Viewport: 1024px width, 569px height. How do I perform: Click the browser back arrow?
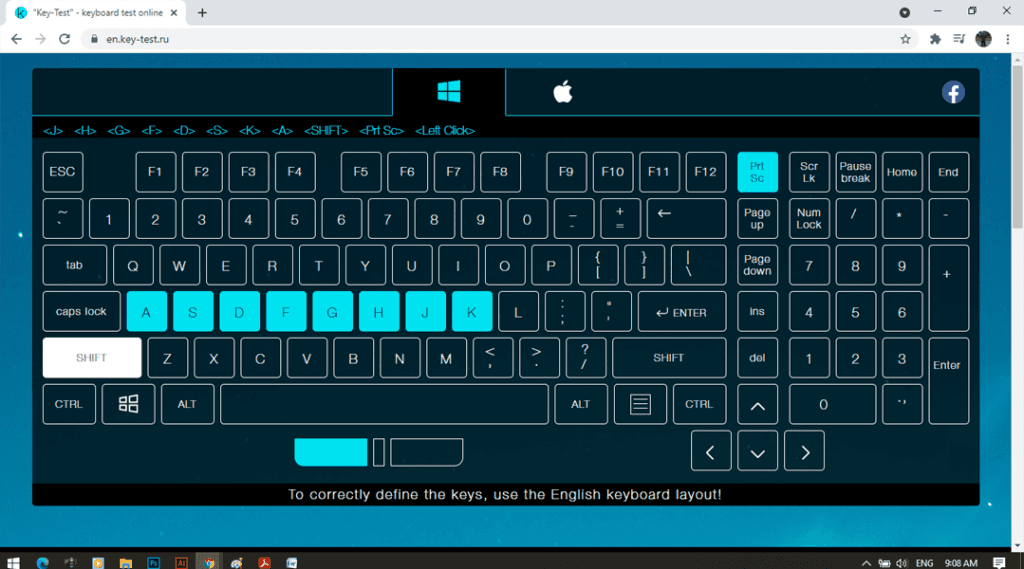click(16, 39)
